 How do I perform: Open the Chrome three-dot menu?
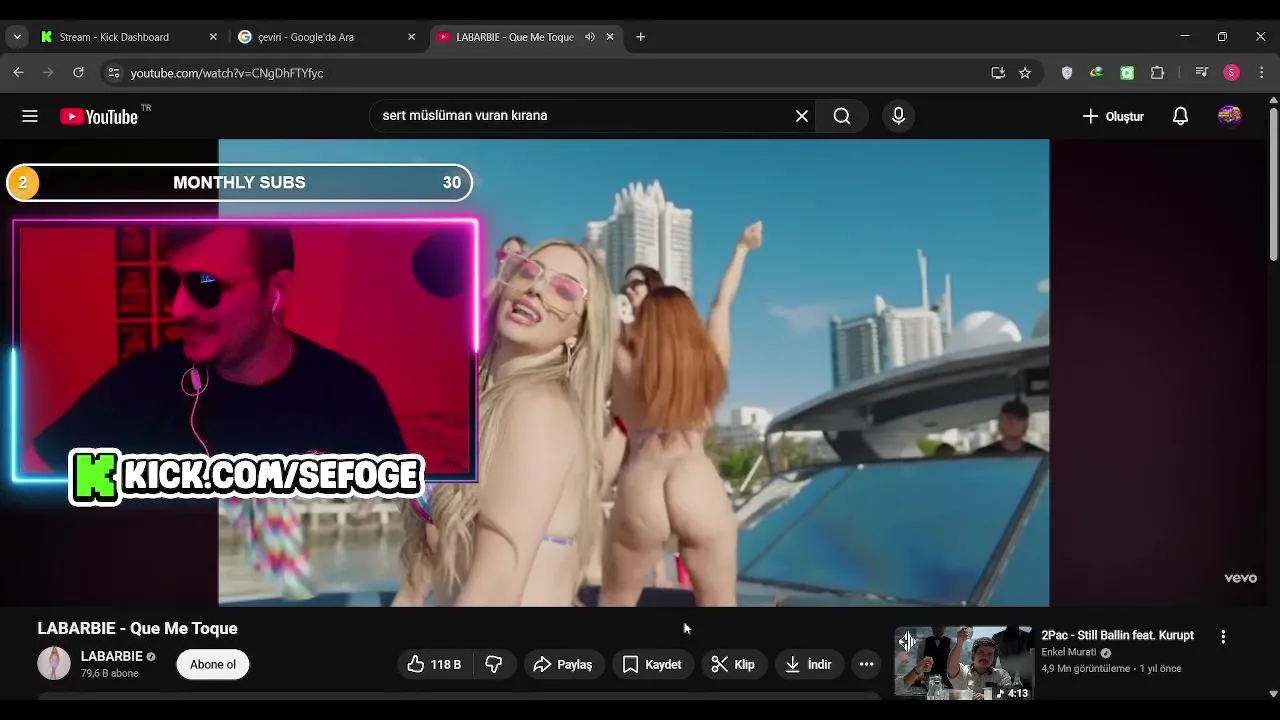pos(1261,73)
